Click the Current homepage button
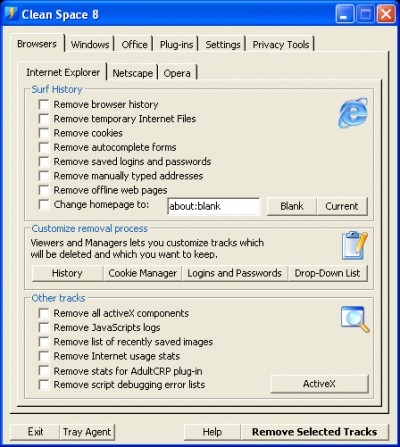Image resolution: width=400 pixels, height=447 pixels. tap(342, 206)
